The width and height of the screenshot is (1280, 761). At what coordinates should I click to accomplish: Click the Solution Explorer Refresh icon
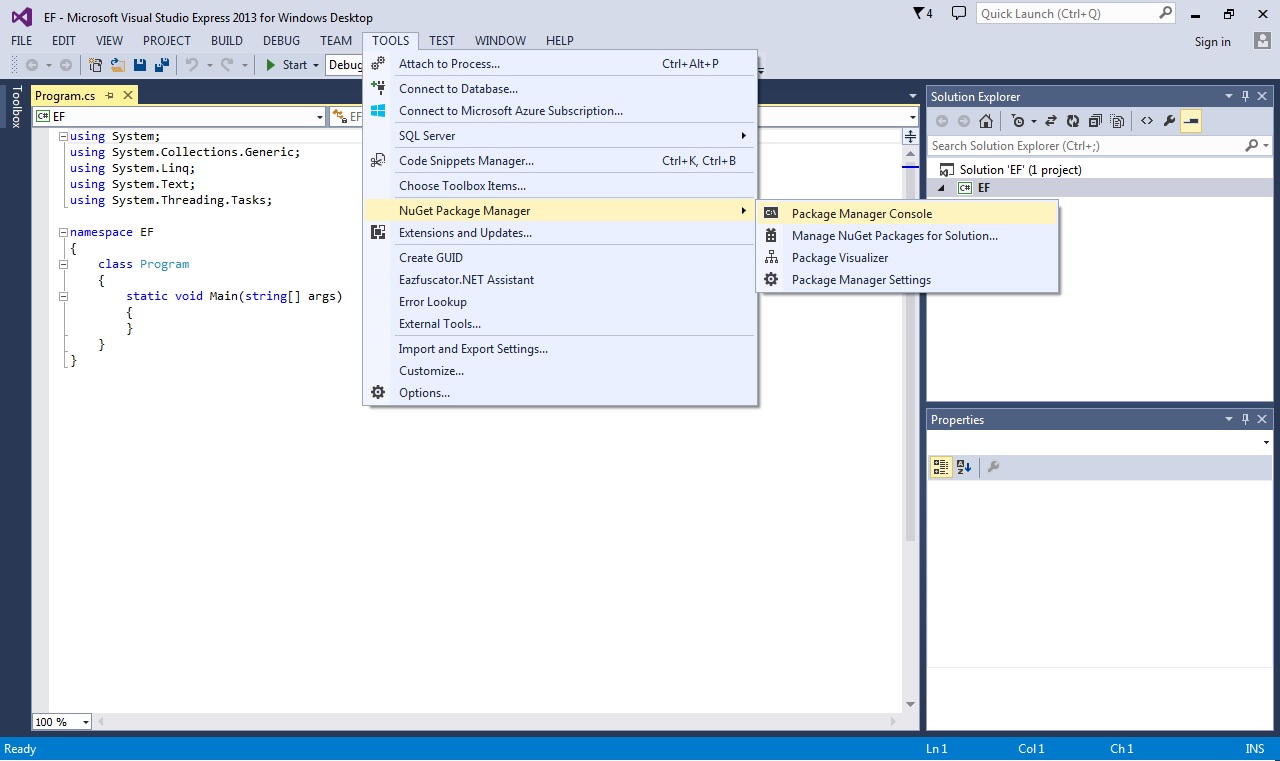point(1073,121)
